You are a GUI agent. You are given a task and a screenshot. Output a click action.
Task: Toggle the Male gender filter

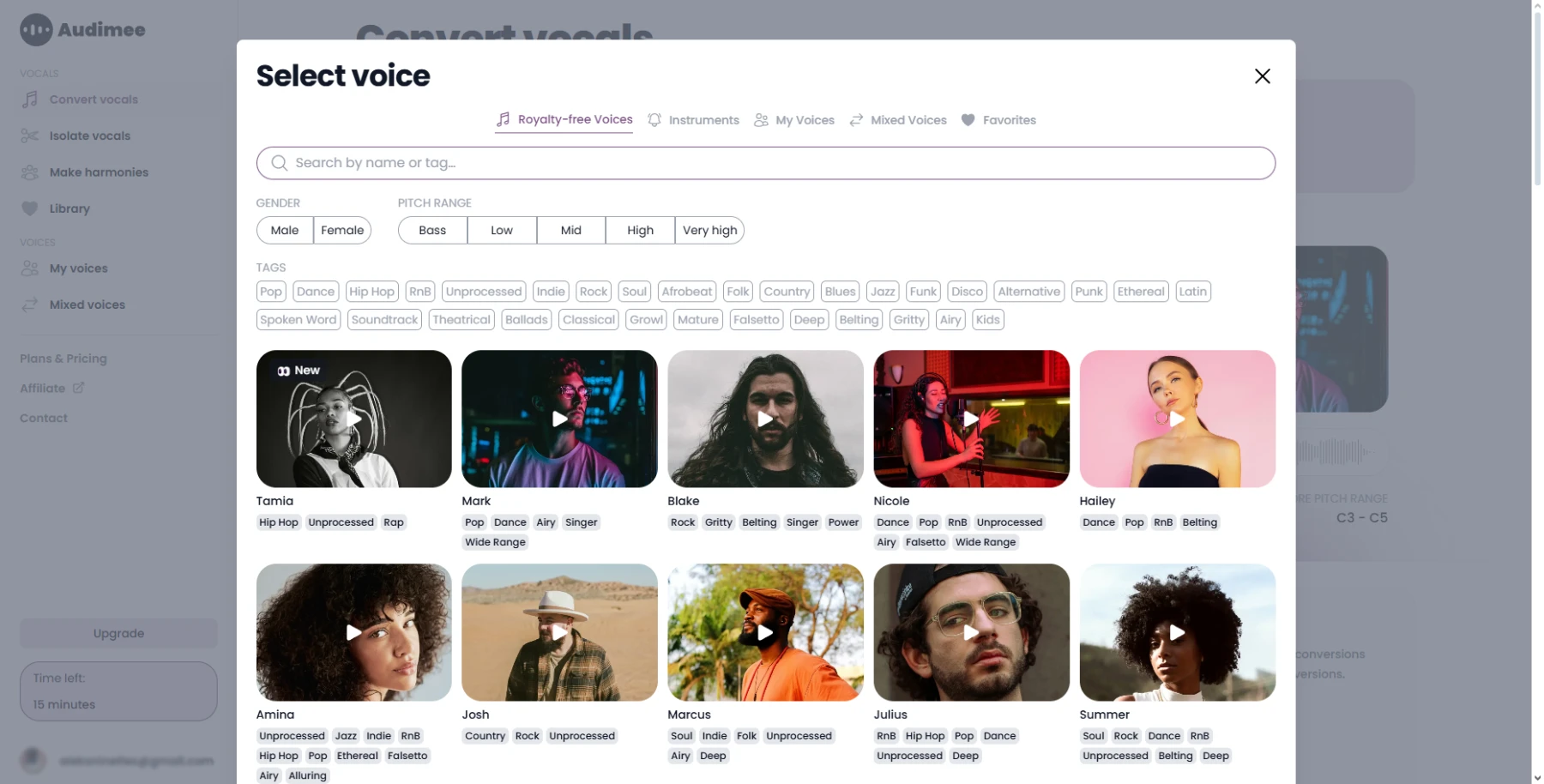285,230
